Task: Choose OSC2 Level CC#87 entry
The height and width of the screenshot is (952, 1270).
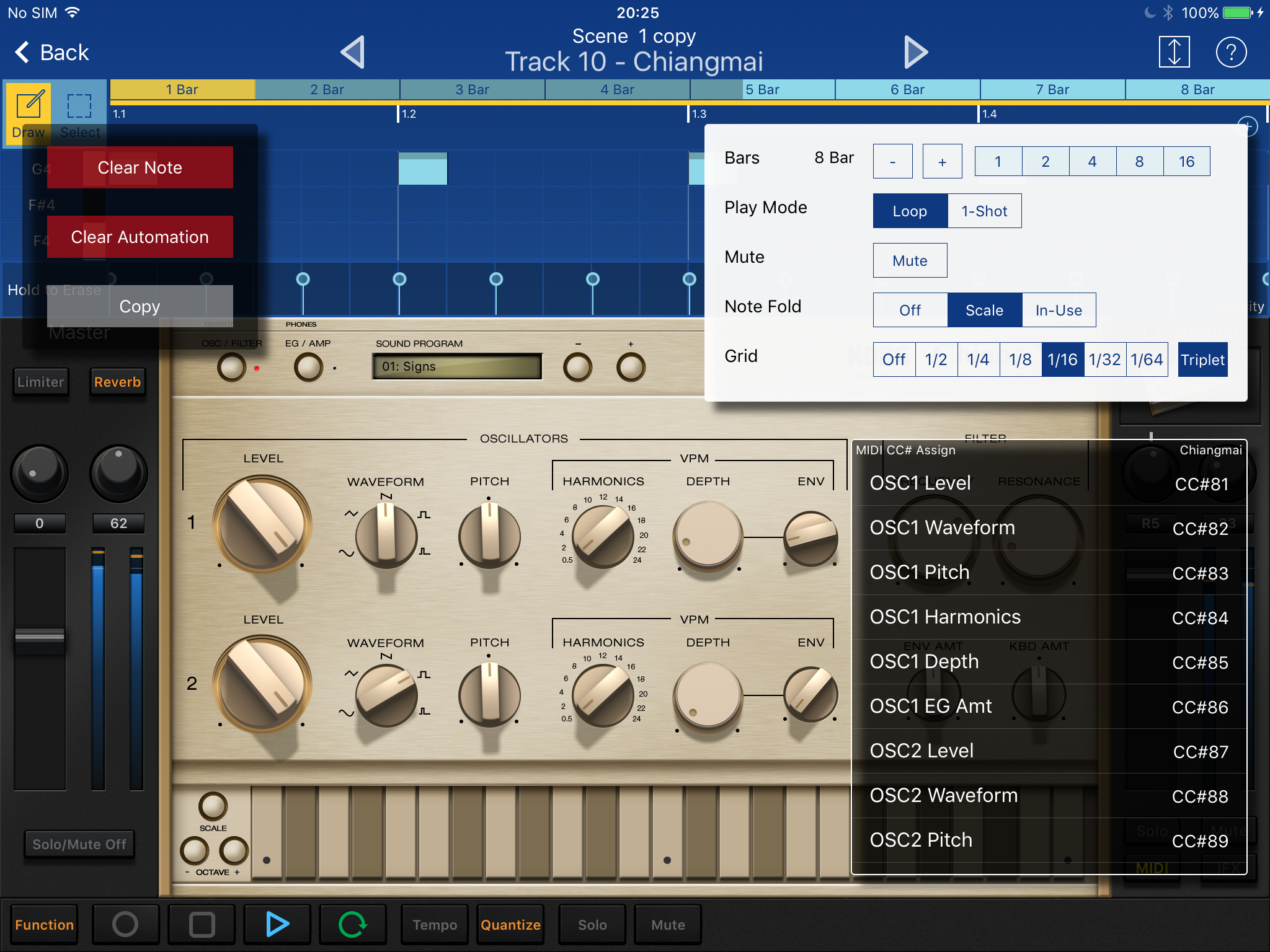Action: click(x=1049, y=751)
